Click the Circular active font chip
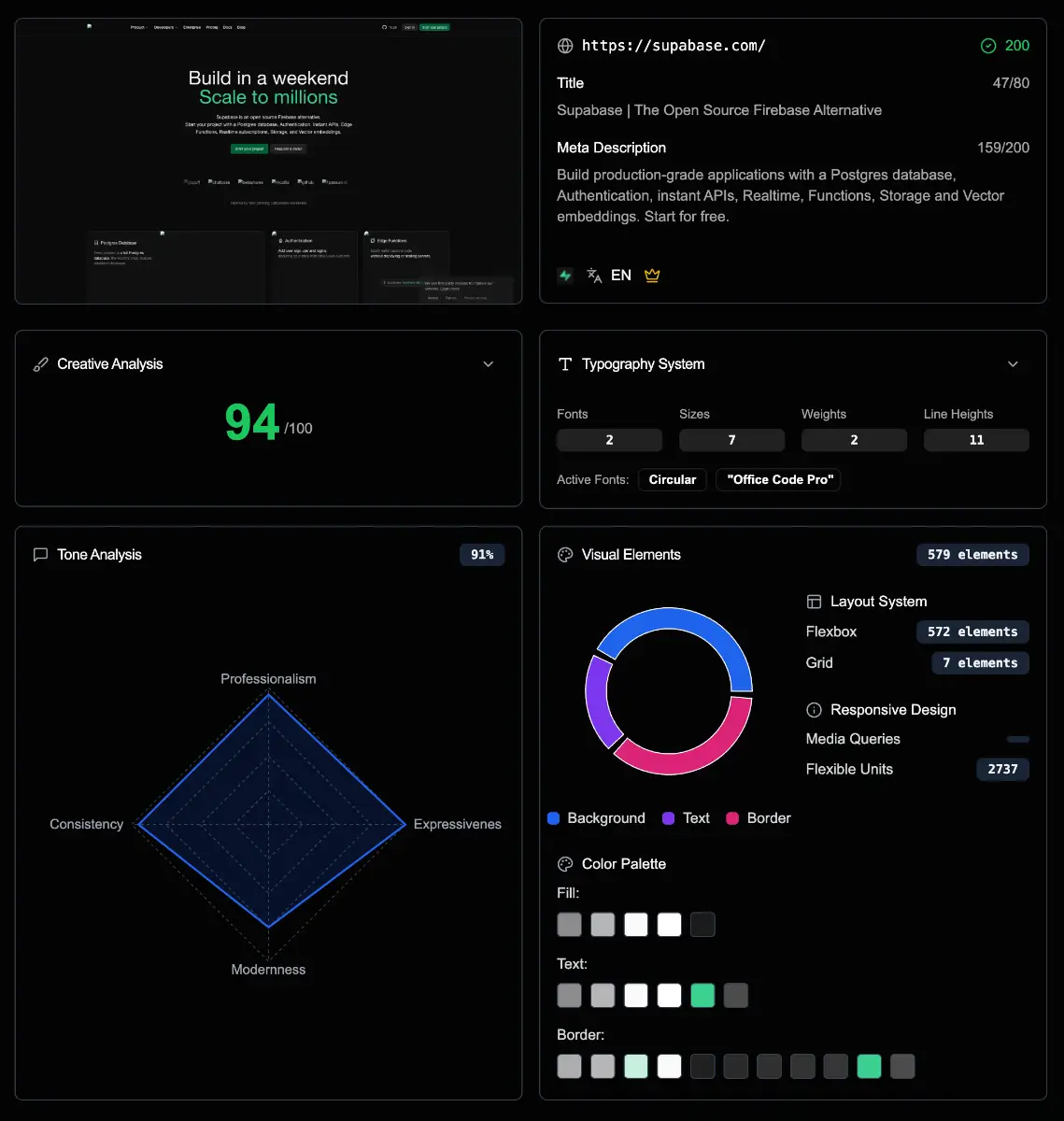Image resolution: width=1064 pixels, height=1121 pixels. click(672, 479)
